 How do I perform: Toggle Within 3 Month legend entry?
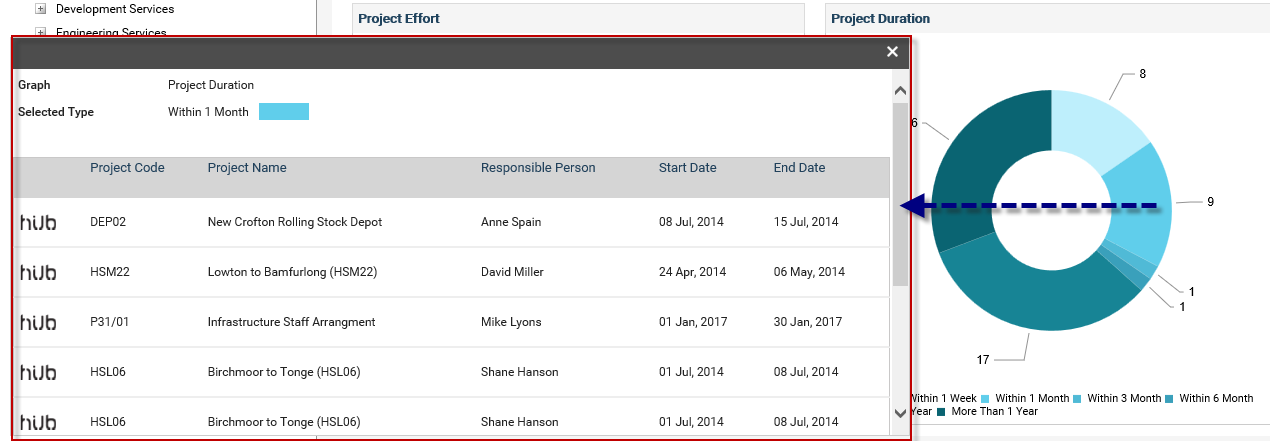[x=1110, y=398]
